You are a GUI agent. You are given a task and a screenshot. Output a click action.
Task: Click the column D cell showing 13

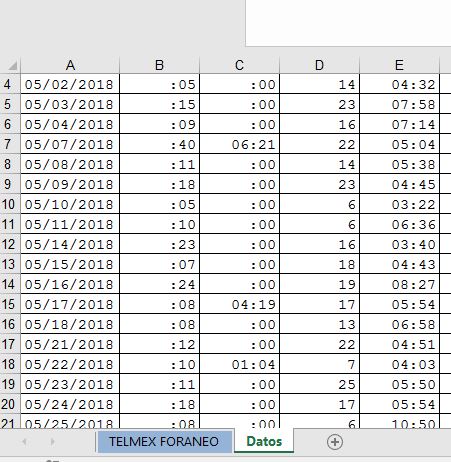[319, 324]
